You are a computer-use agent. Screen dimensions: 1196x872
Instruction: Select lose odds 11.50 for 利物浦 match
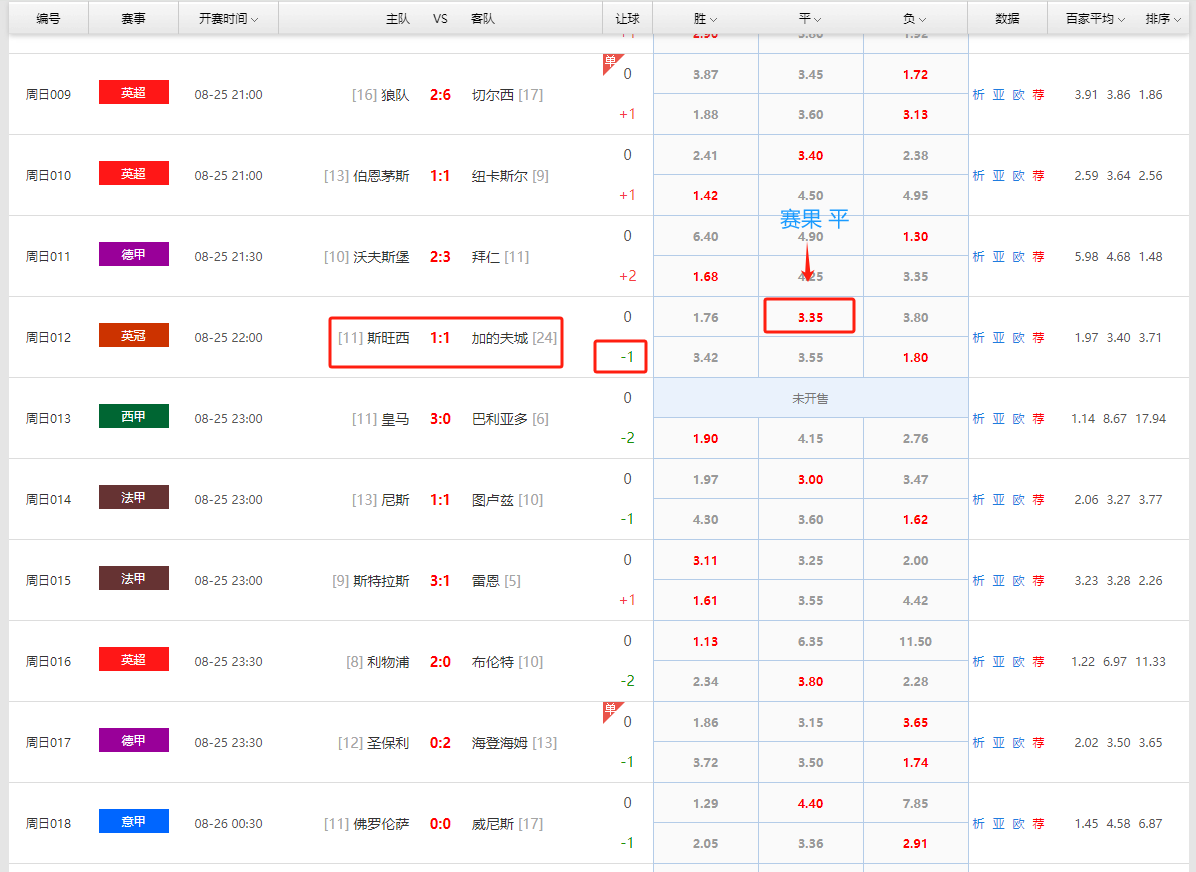click(915, 642)
